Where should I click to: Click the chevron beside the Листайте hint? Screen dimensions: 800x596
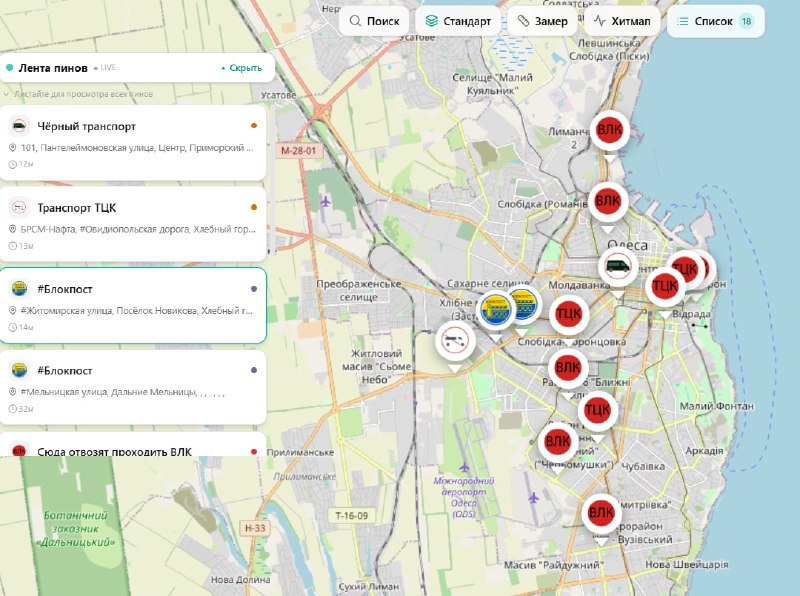pyautogui.click(x=6, y=94)
